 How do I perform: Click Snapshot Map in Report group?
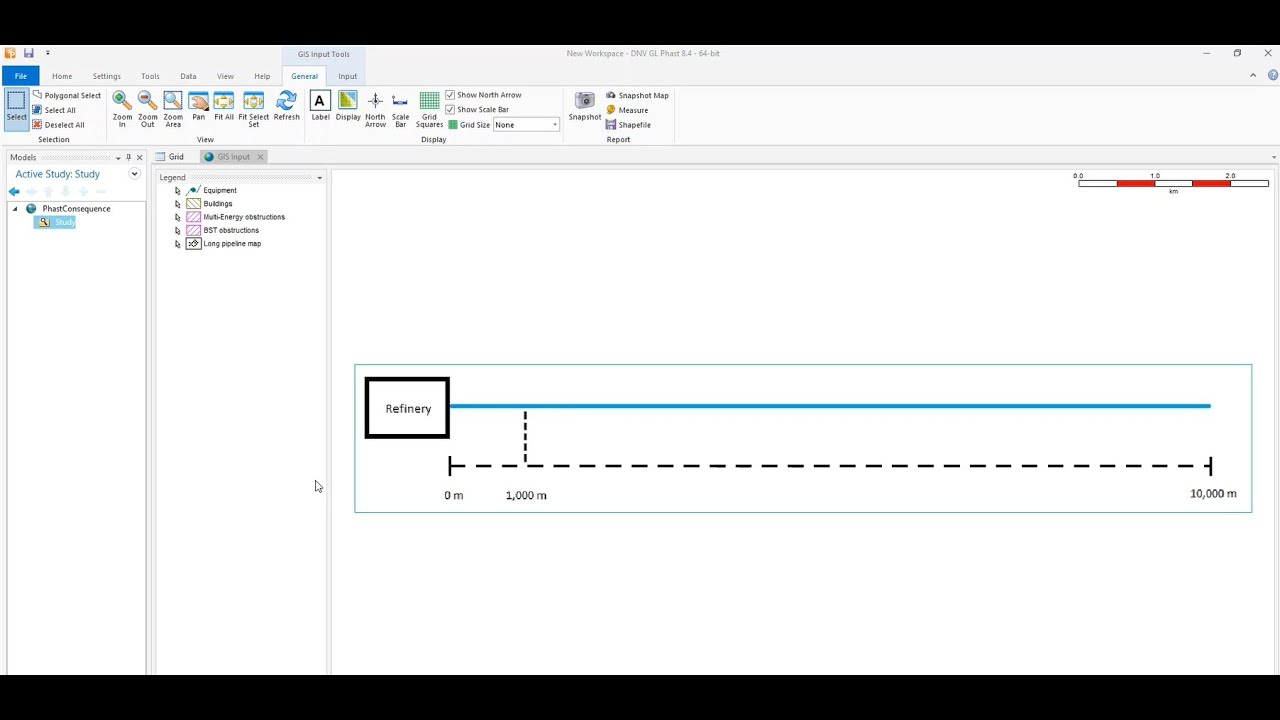click(637, 95)
